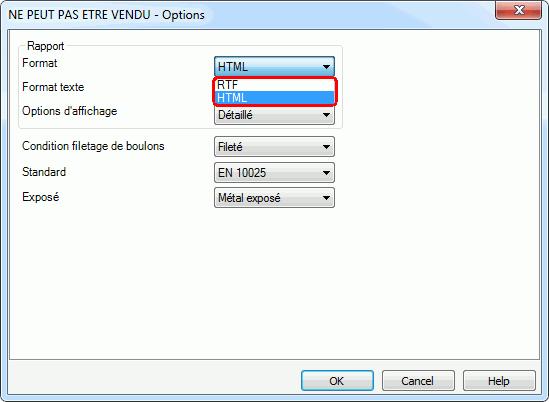Select RTF from the open format list
Viewport: 549px width, 402px height.
[x=274, y=85]
